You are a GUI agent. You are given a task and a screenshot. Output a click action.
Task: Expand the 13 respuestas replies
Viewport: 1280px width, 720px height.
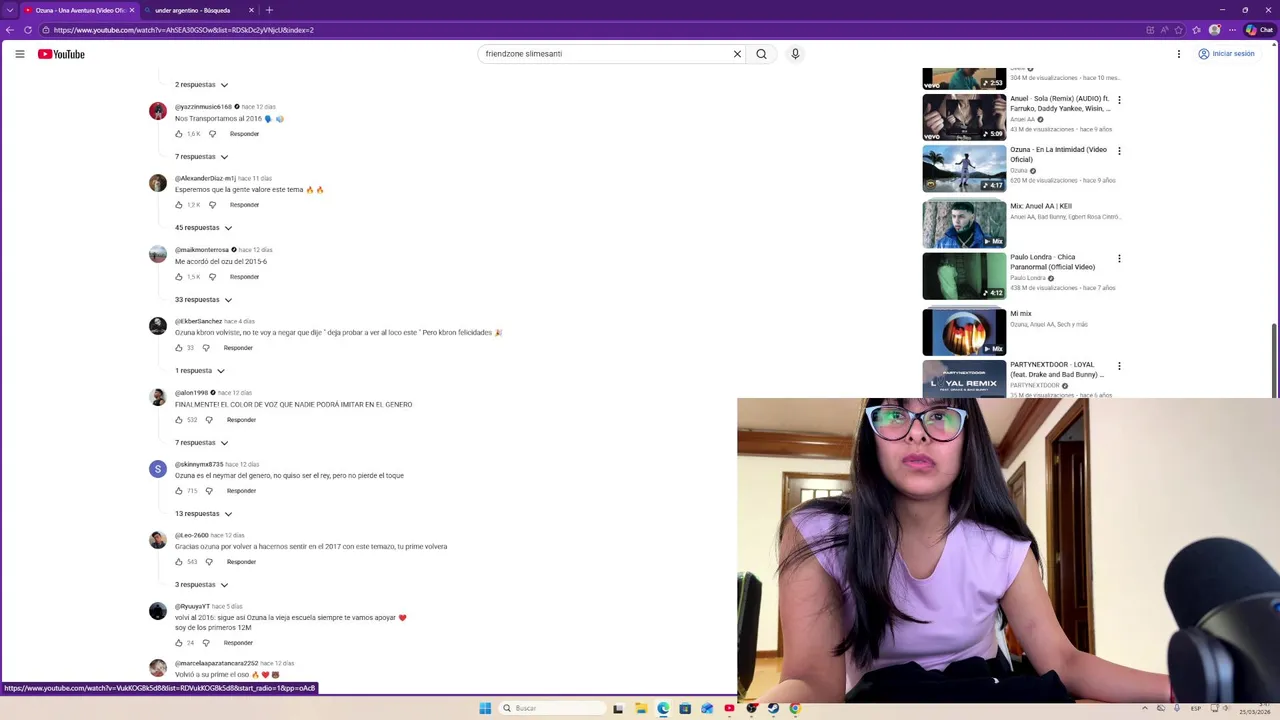pyautogui.click(x=203, y=514)
